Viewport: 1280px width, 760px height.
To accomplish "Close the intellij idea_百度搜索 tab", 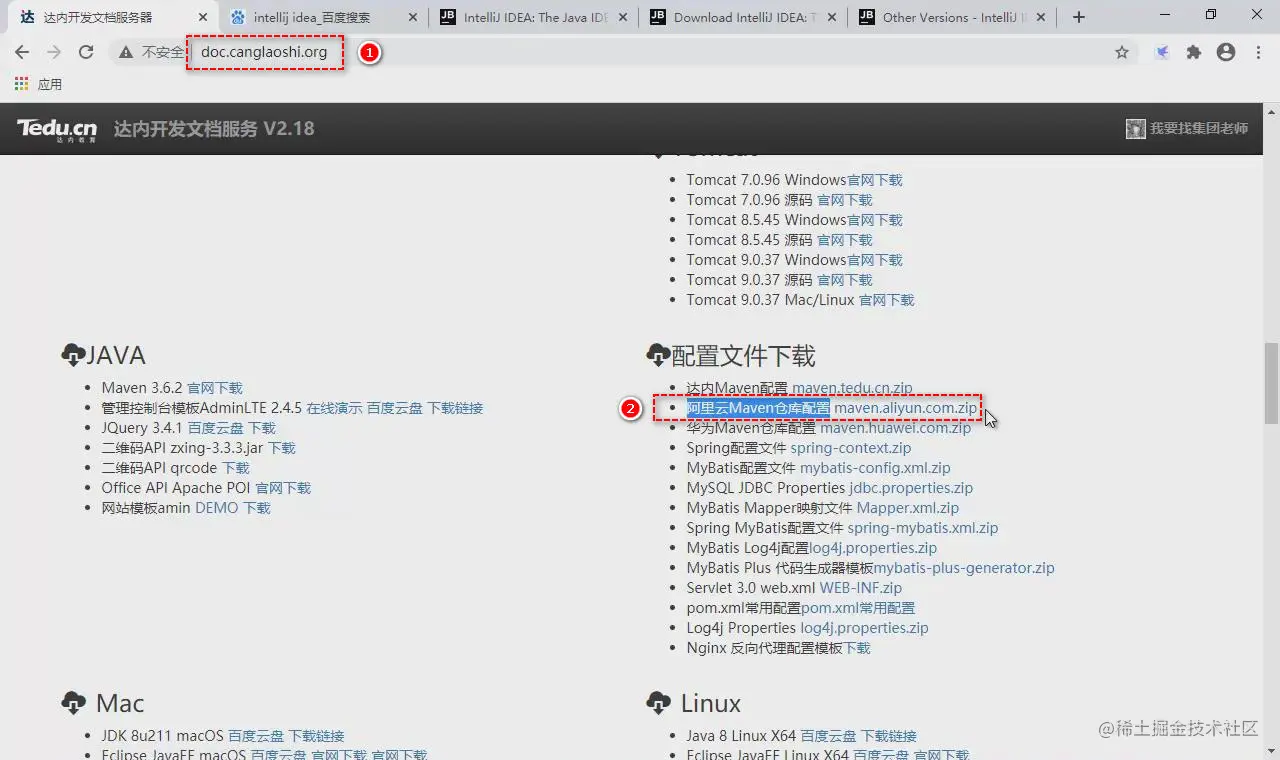I will pyautogui.click(x=412, y=17).
